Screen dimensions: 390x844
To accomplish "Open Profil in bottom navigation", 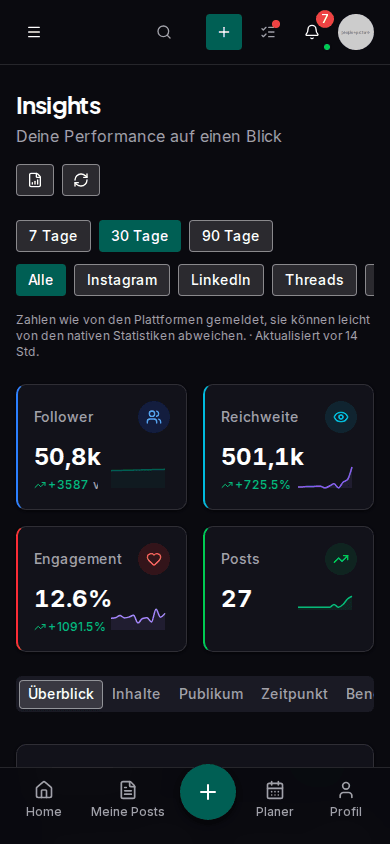I will point(346,799).
